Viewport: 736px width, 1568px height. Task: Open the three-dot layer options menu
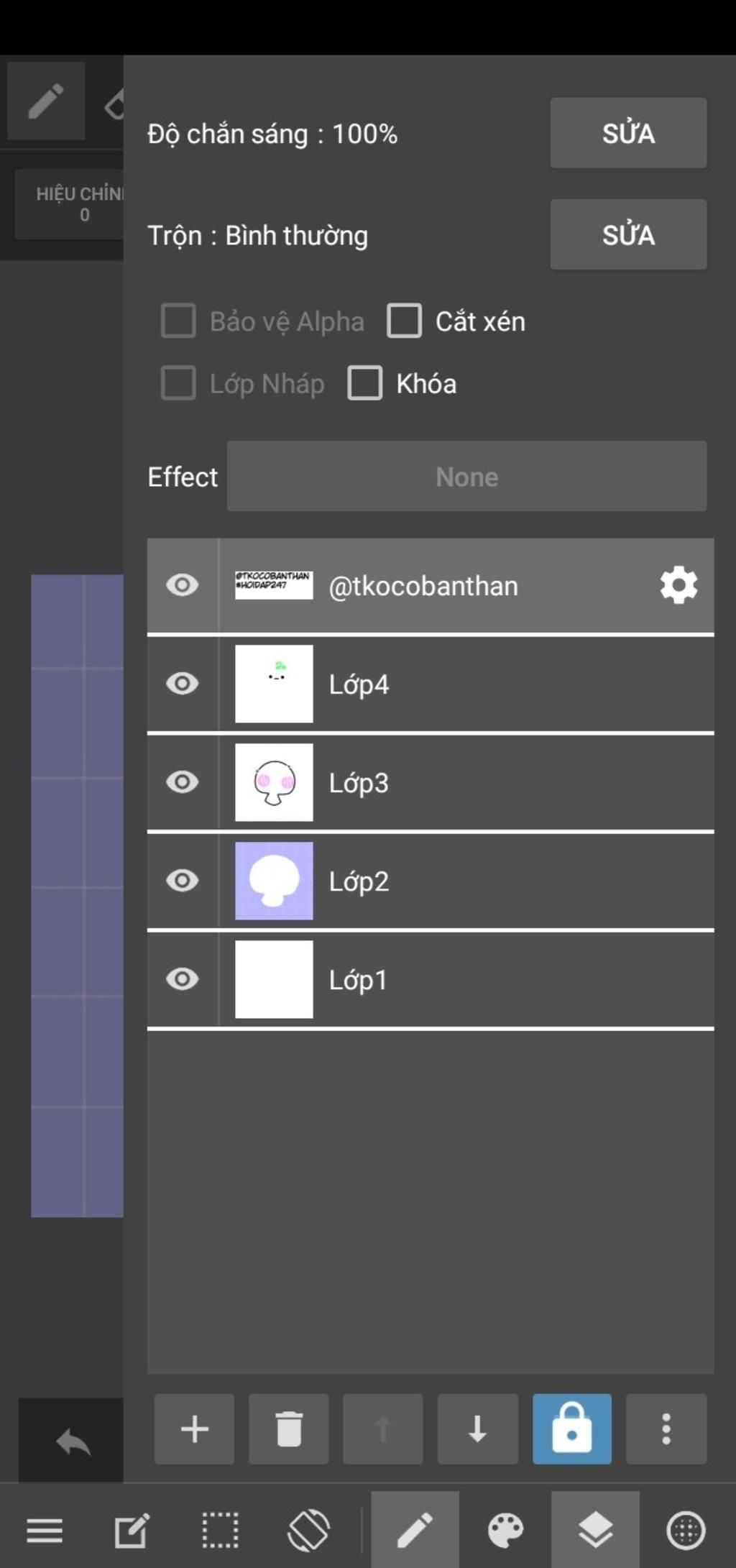(666, 1429)
